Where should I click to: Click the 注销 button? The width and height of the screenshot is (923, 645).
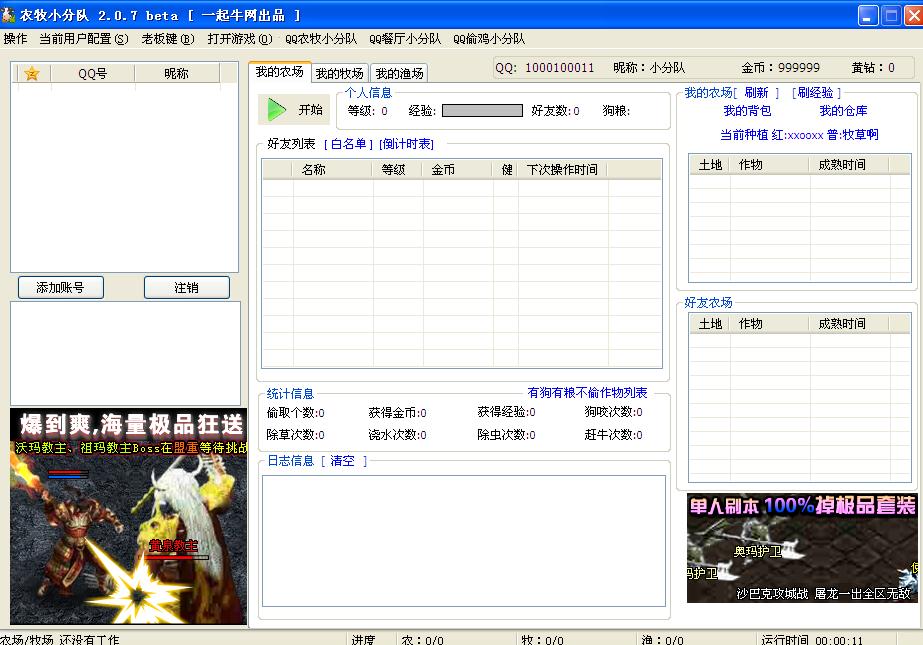click(187, 288)
